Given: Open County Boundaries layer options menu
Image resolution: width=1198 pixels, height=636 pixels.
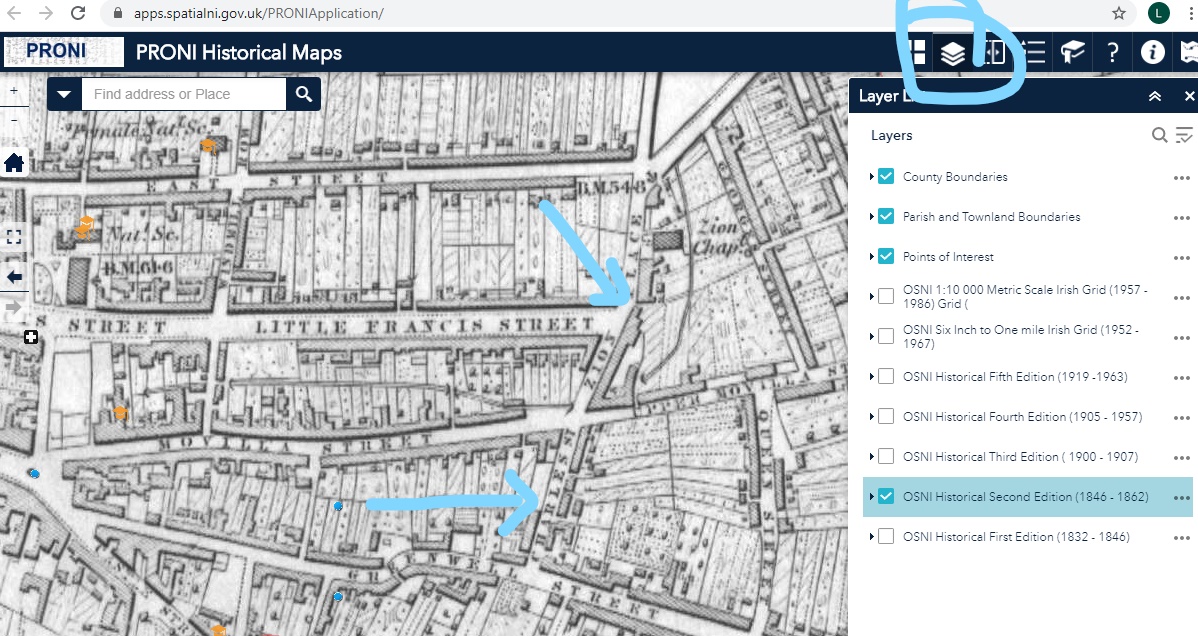Looking at the screenshot, I should (1181, 178).
